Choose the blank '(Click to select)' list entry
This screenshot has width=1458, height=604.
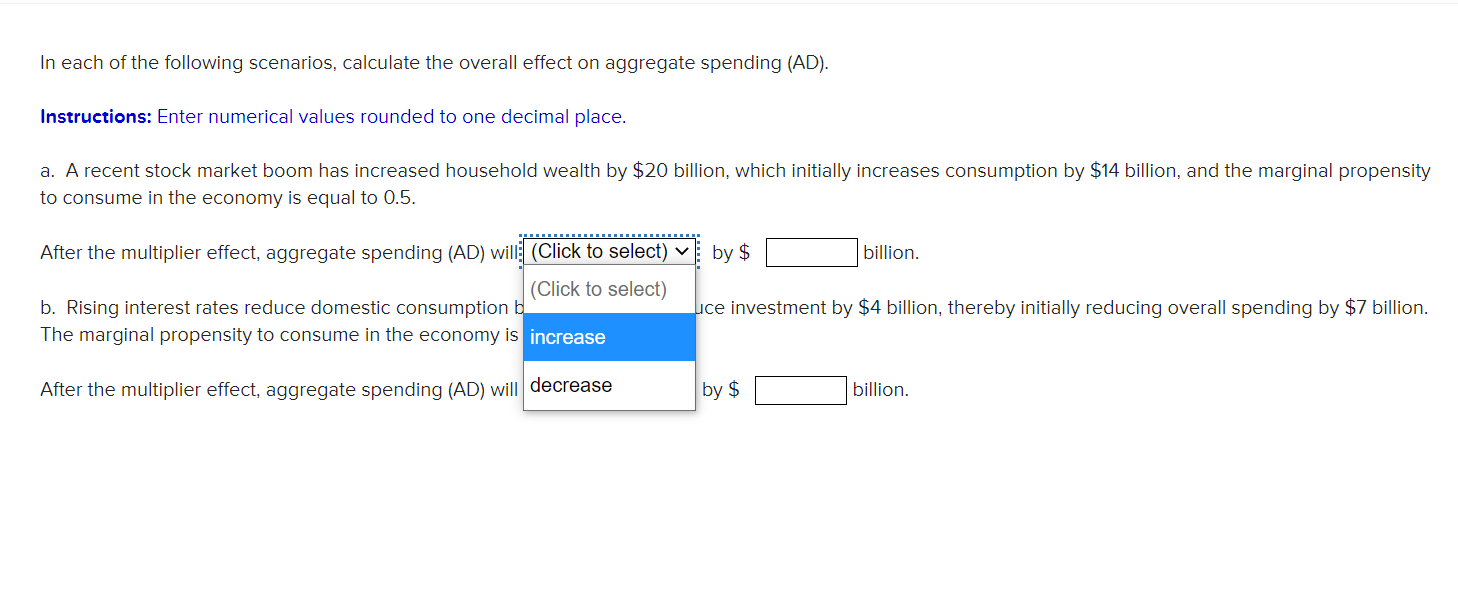tap(600, 289)
